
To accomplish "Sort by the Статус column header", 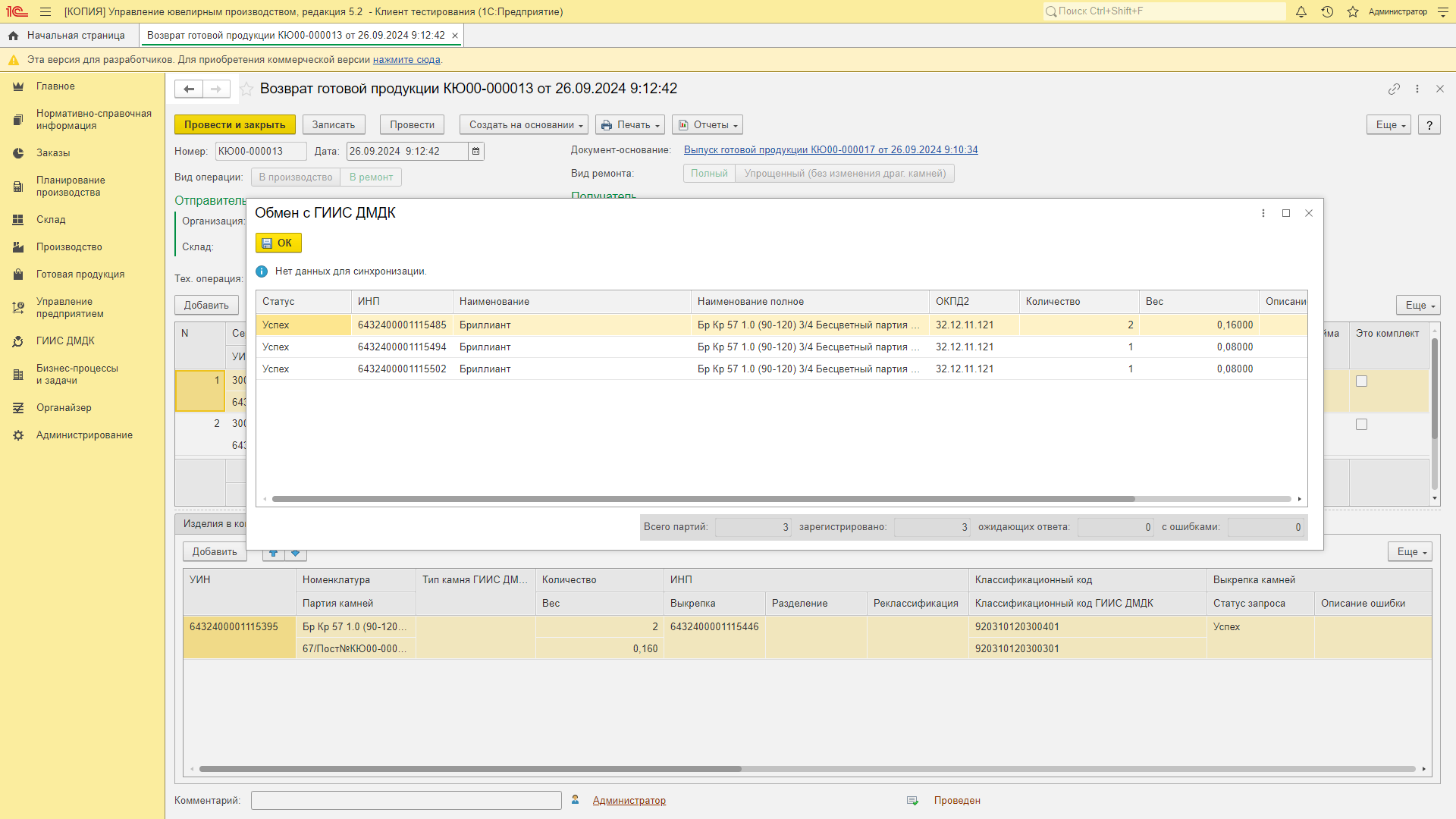I will (x=303, y=302).
